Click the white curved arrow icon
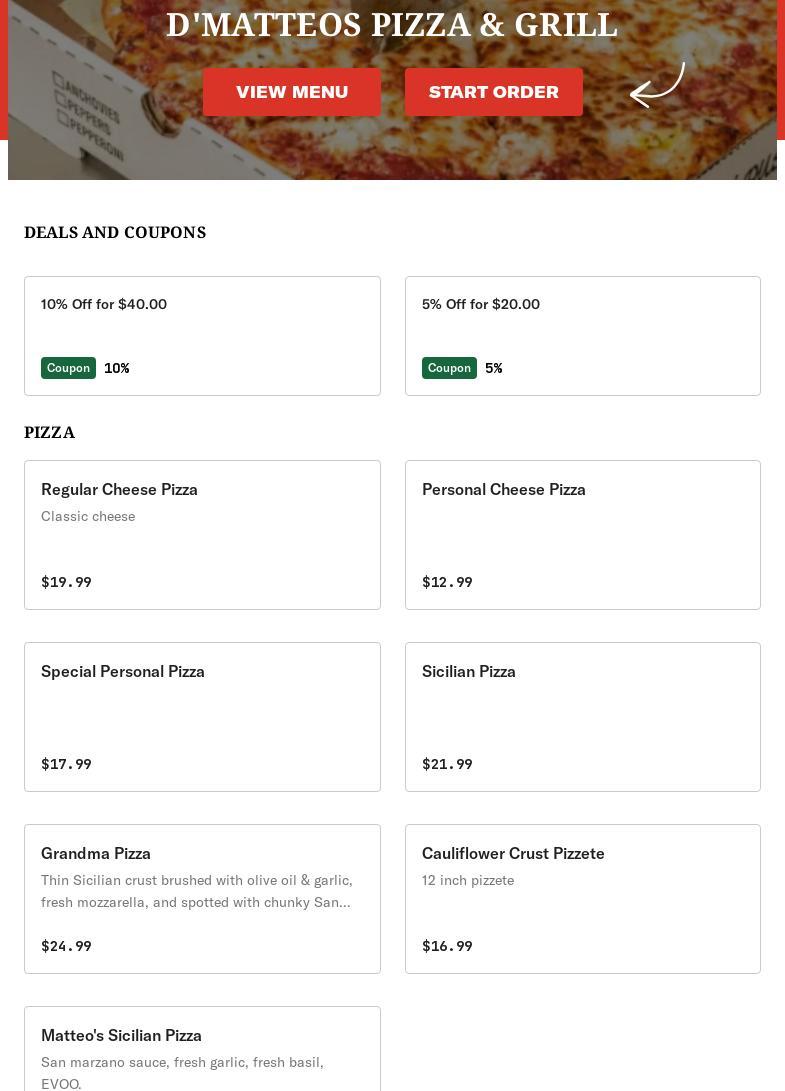 [x=657, y=85]
